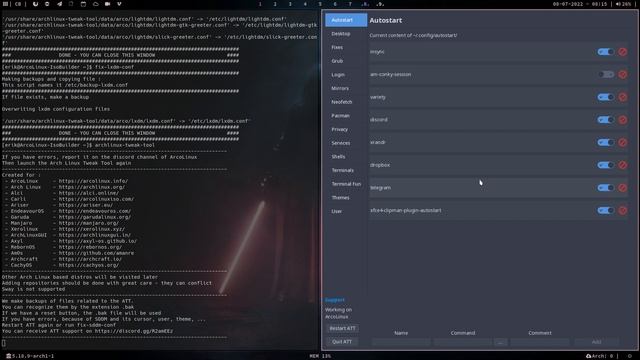The width and height of the screenshot is (640, 360).
Task: Switch to workspace 1 in top panel
Action: coord(260,4)
